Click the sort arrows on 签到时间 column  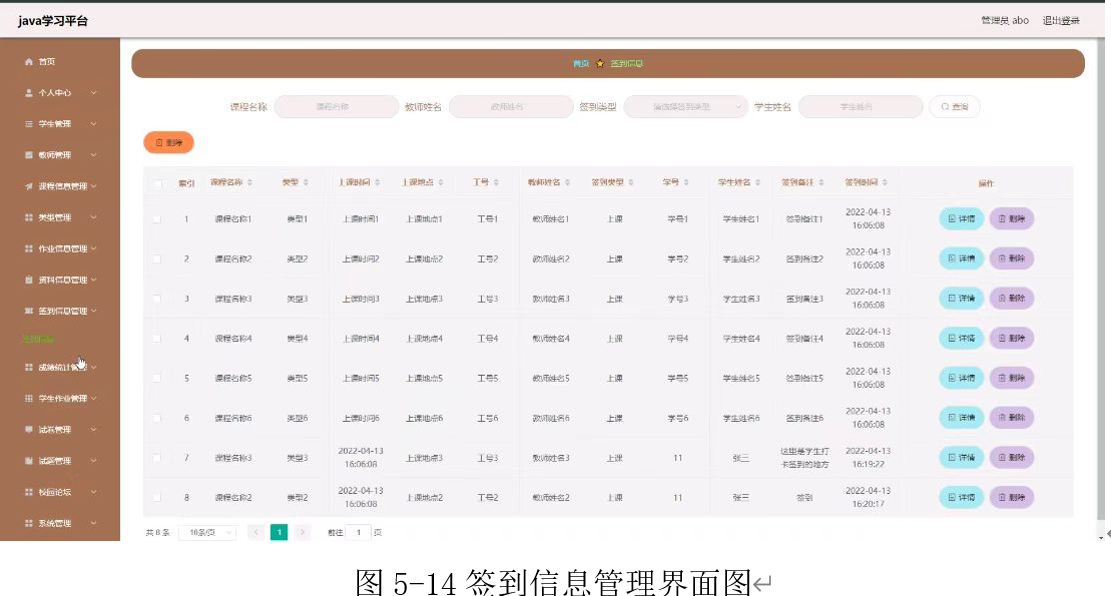[884, 183]
